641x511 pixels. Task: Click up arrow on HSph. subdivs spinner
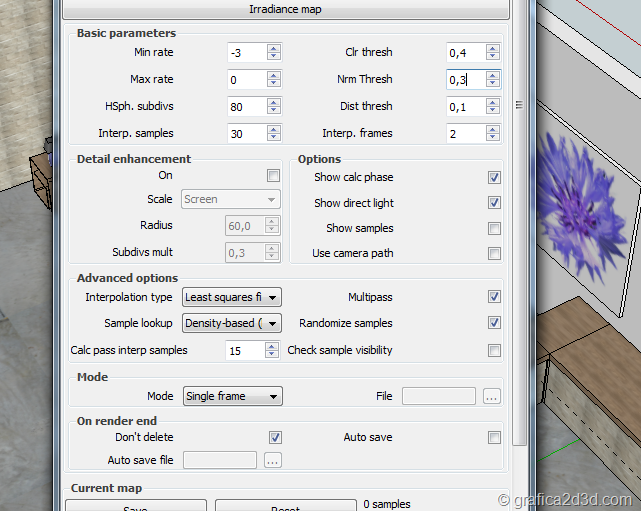point(274,102)
